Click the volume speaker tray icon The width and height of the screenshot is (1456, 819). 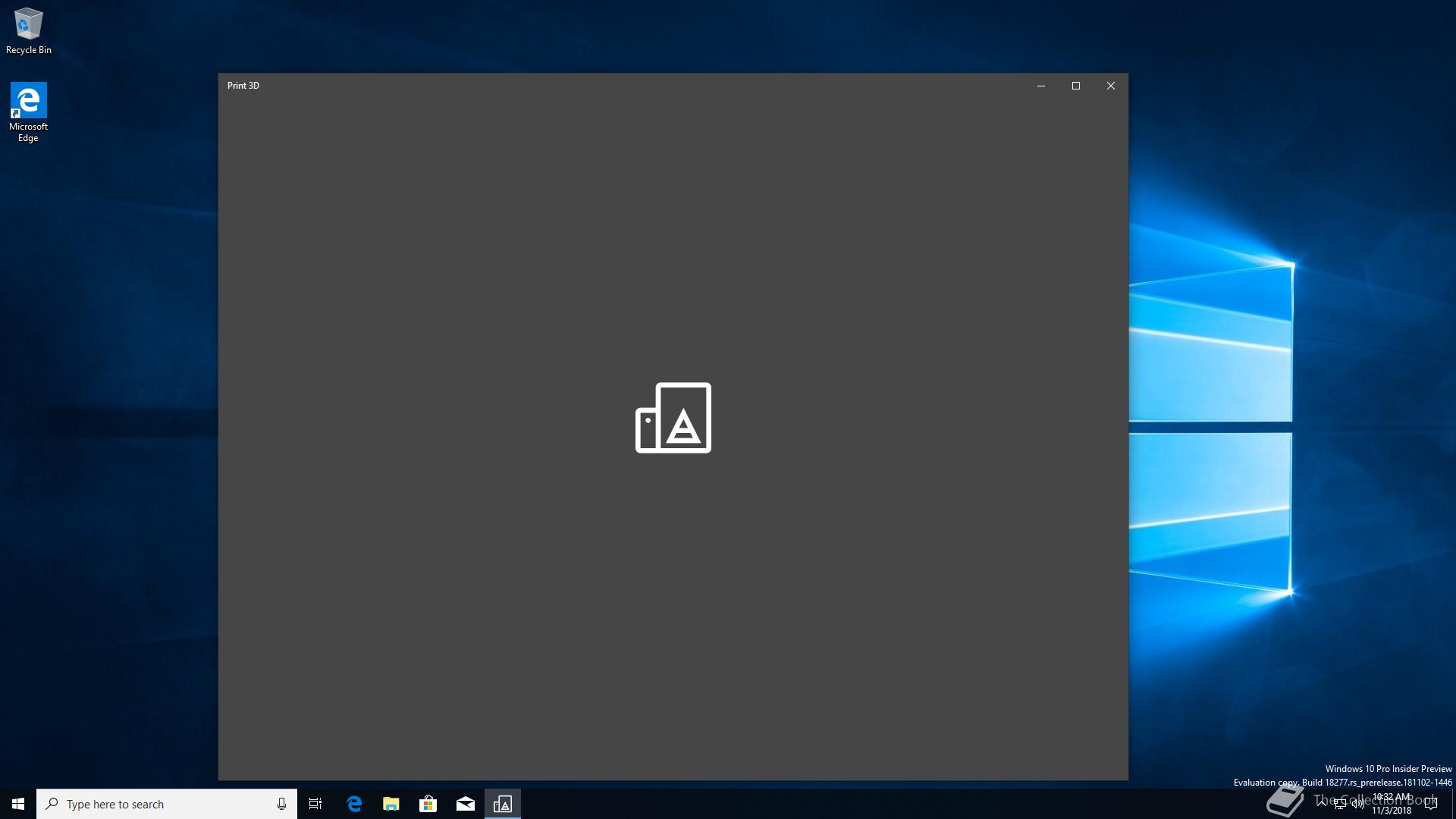pos(1357,804)
